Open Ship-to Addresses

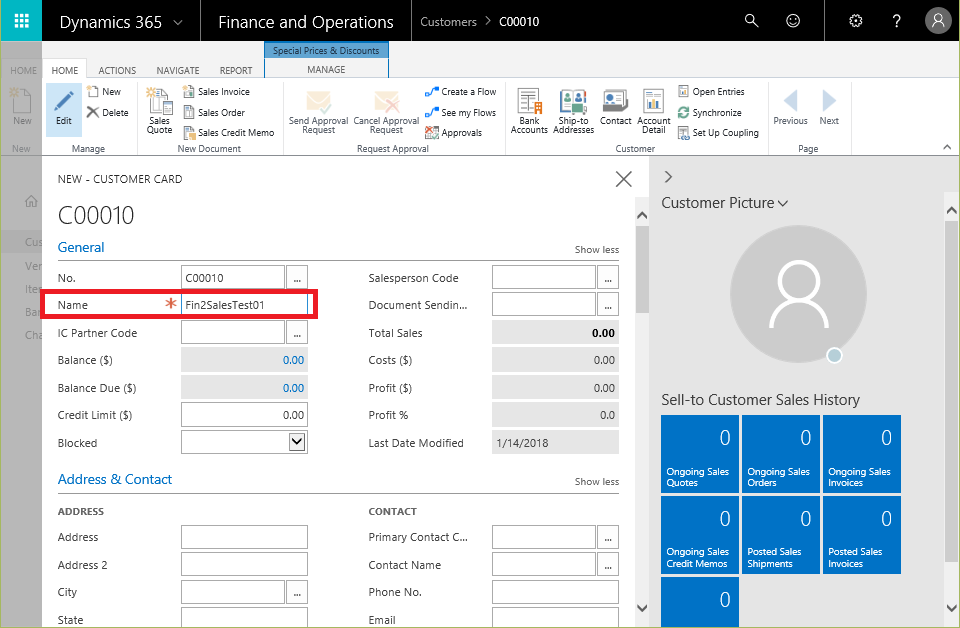click(574, 111)
